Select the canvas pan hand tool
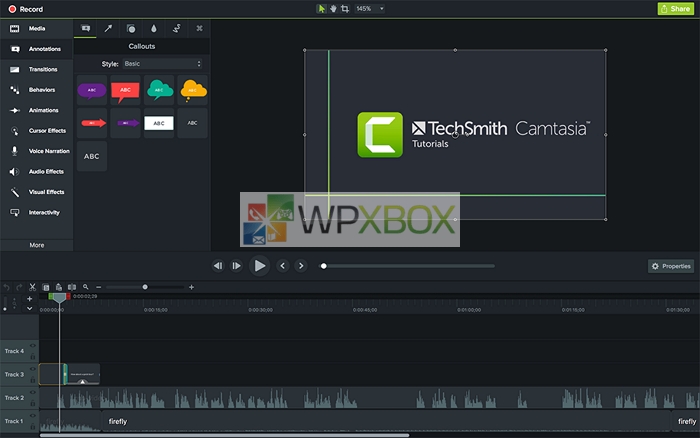The image size is (700, 438). pos(333,8)
